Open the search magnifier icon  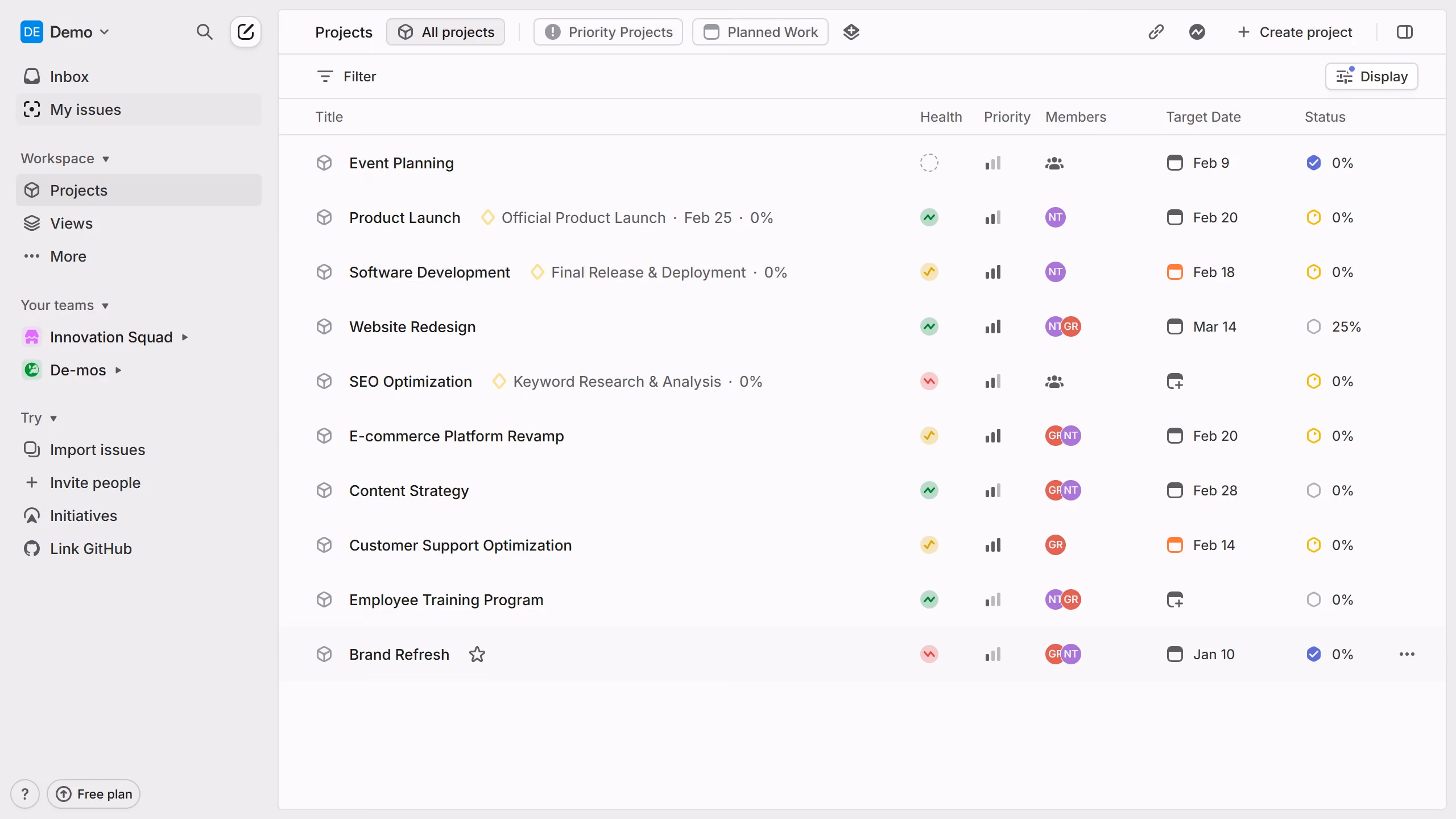pos(204,32)
